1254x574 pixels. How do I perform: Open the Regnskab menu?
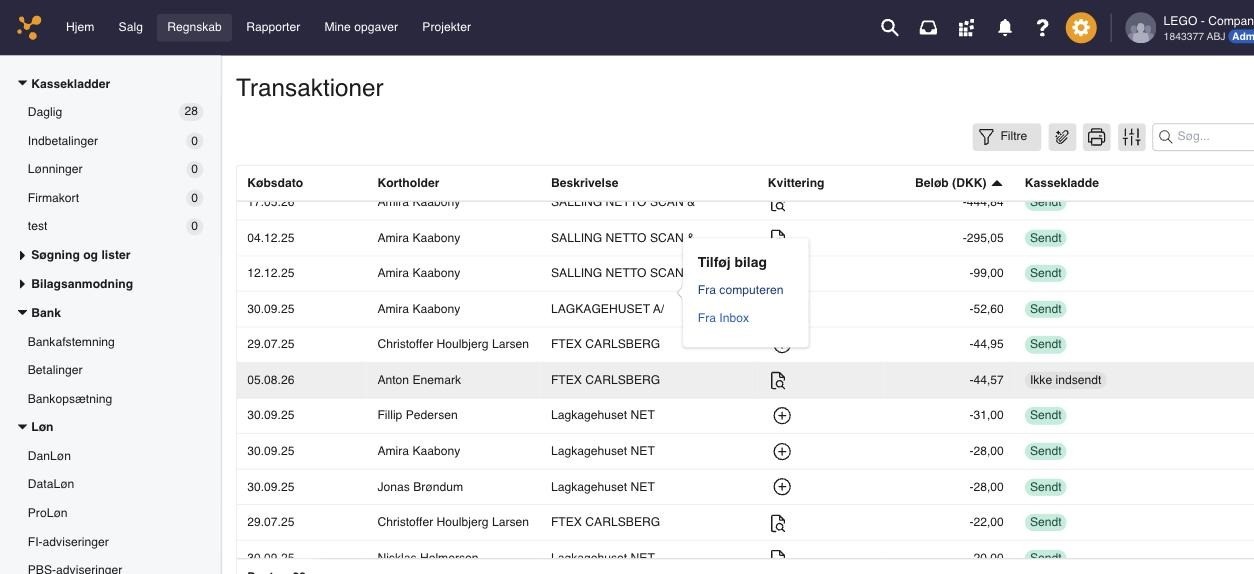pyautogui.click(x=194, y=27)
